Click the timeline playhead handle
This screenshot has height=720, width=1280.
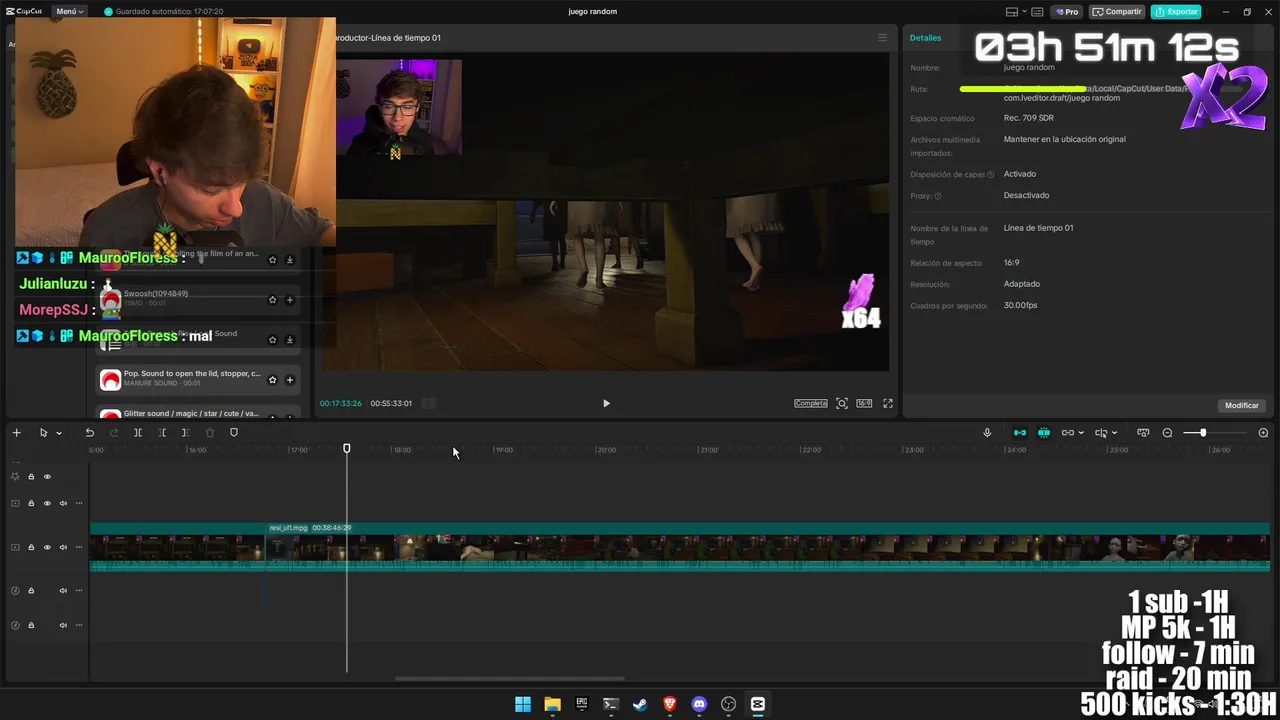pyautogui.click(x=347, y=449)
